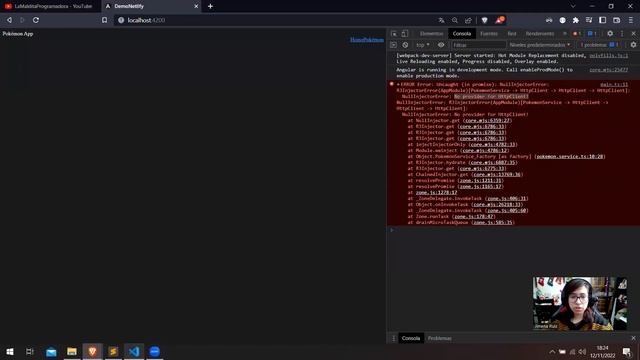Open Sublime Text from taskbar

tap(113, 351)
